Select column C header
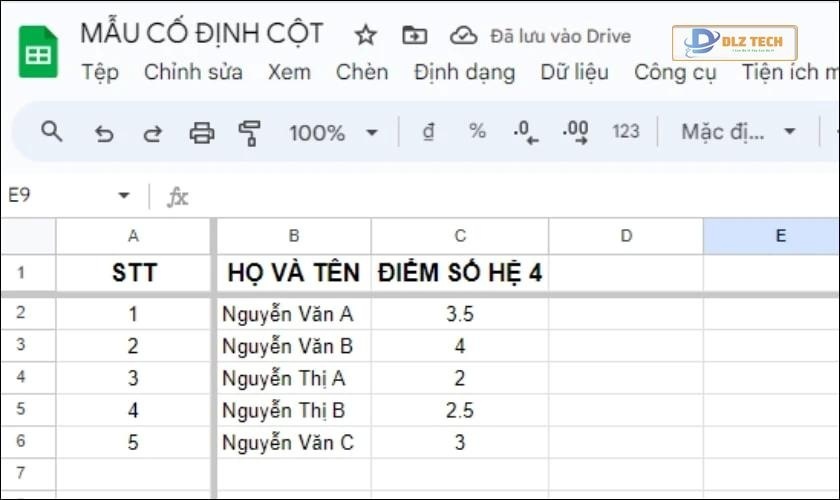Viewport: 840px width, 500px height. coord(460,236)
